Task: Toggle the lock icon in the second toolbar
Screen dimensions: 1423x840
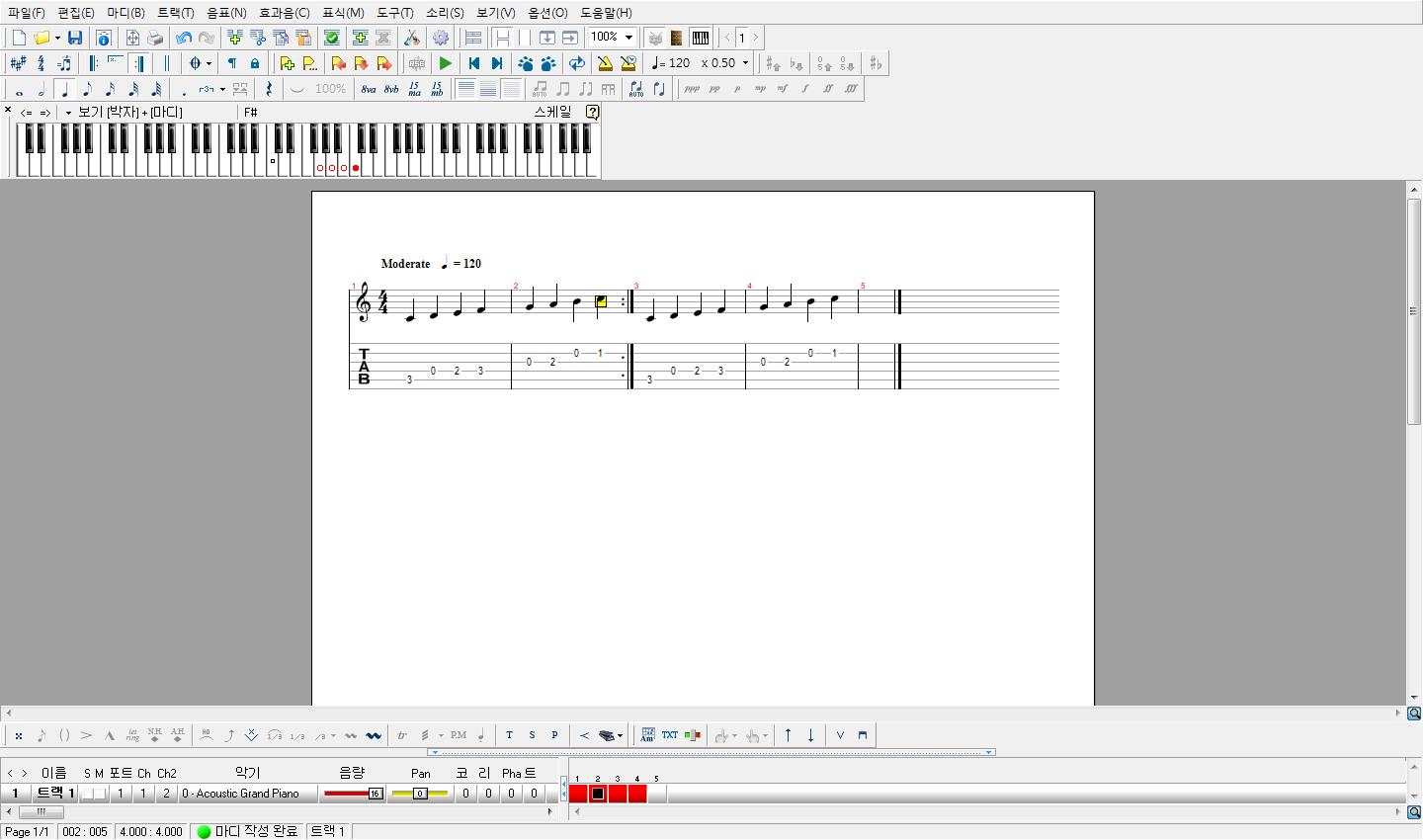Action: 255,63
